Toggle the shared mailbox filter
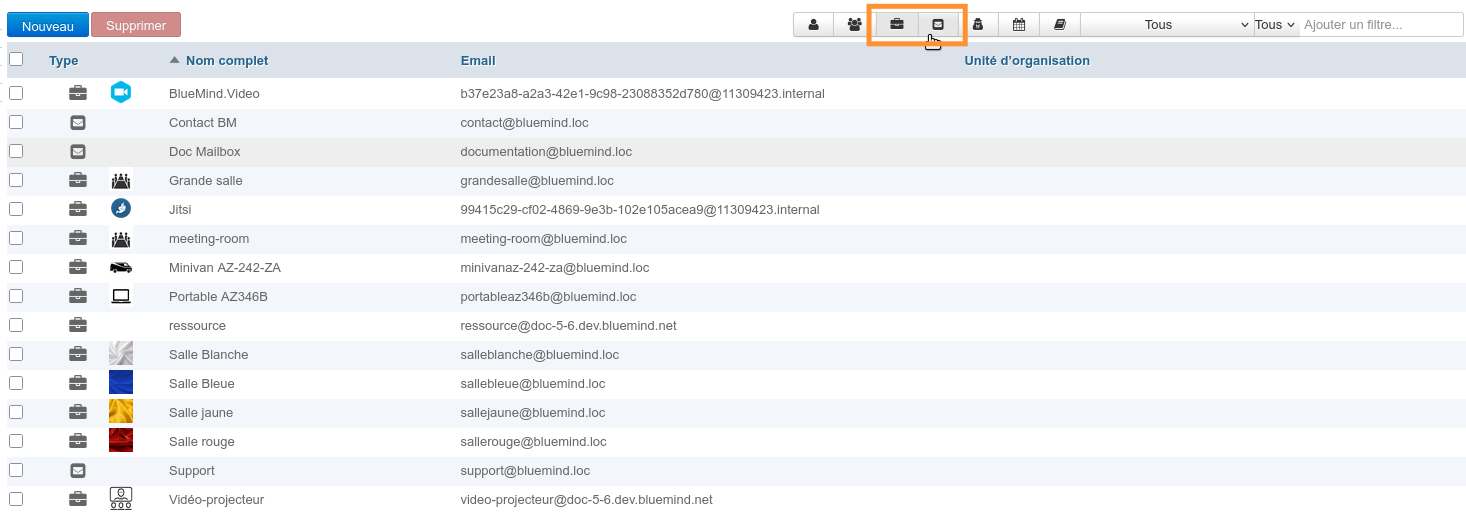 click(x=938, y=24)
